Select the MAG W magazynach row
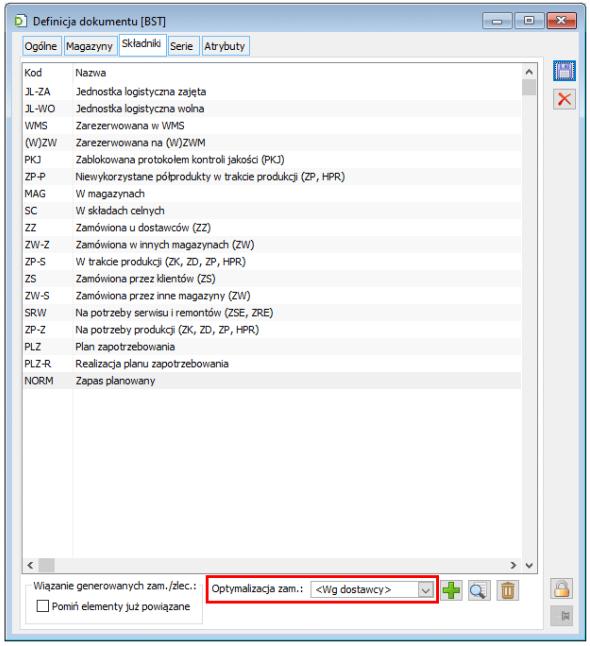The height and width of the screenshot is (646, 590). pyautogui.click(x=272, y=194)
